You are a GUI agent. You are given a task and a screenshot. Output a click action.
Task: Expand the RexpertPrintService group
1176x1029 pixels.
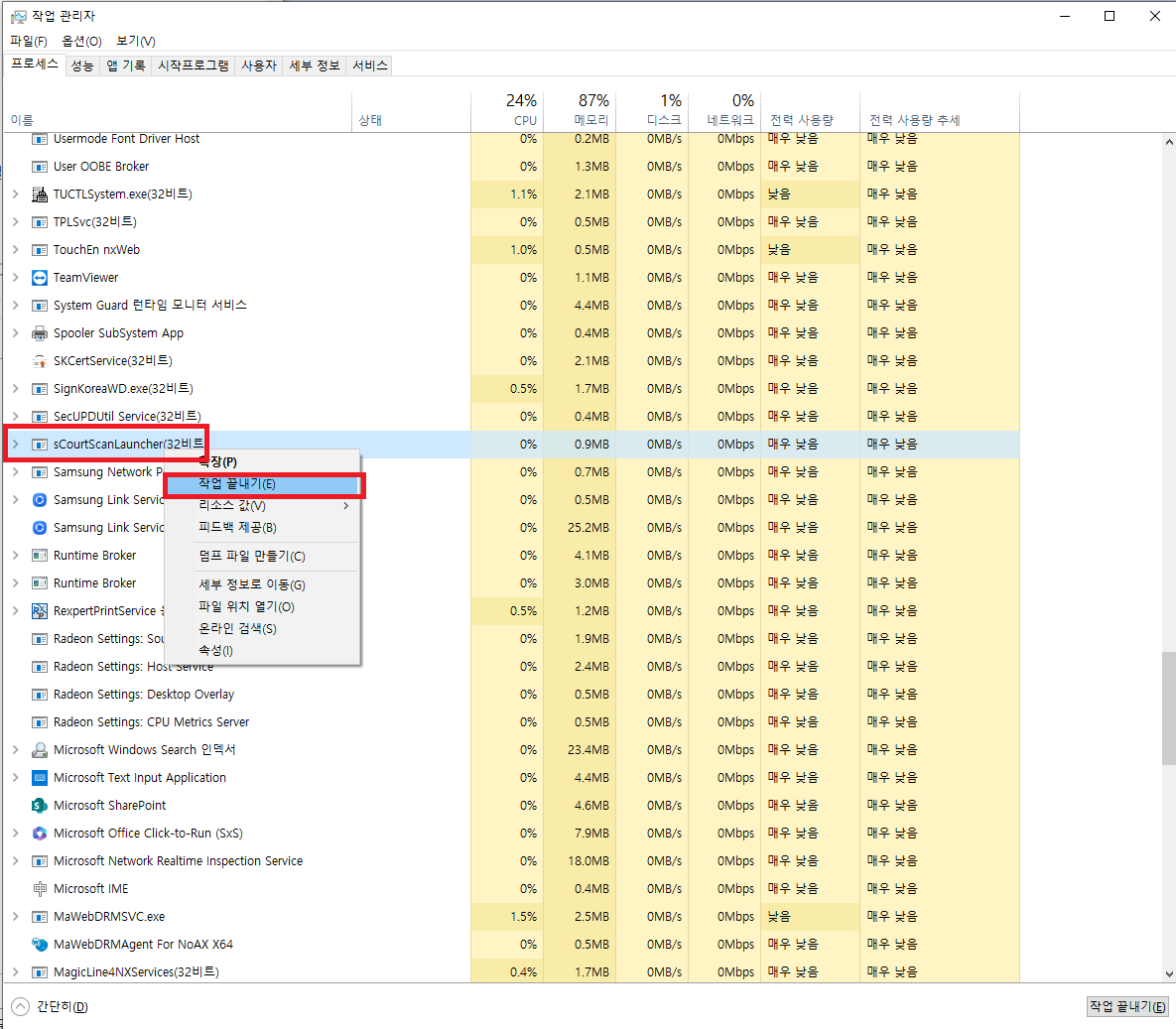16,611
